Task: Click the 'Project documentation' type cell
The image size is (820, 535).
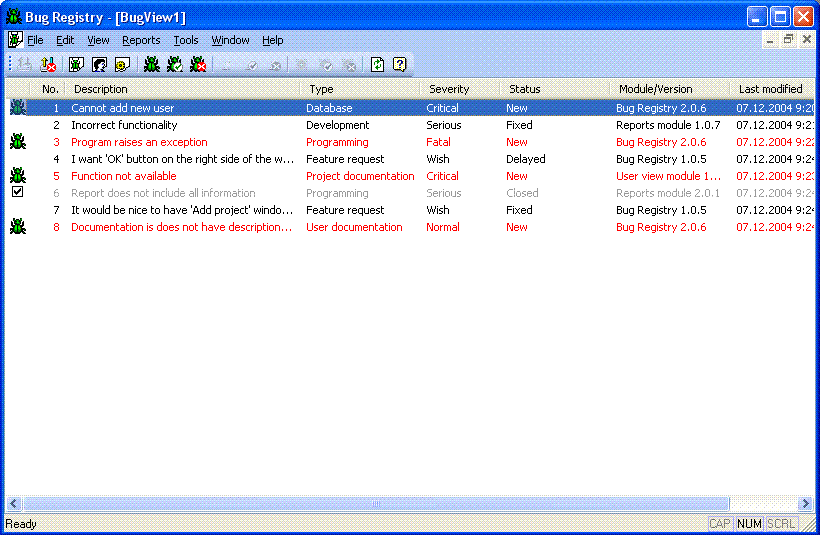Action: click(360, 176)
